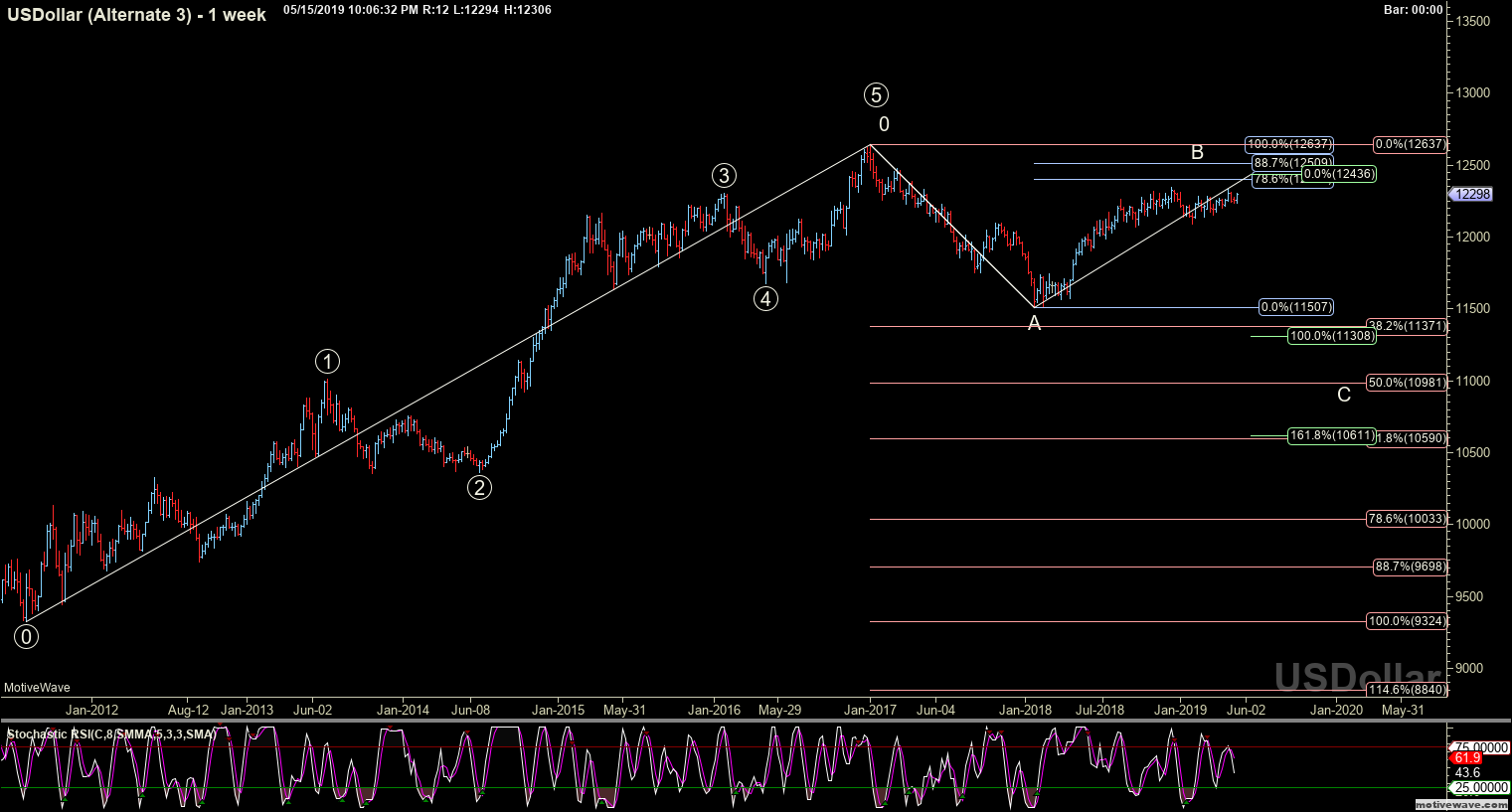
Task: Select the circled wave 5 label
Action: pos(876,94)
